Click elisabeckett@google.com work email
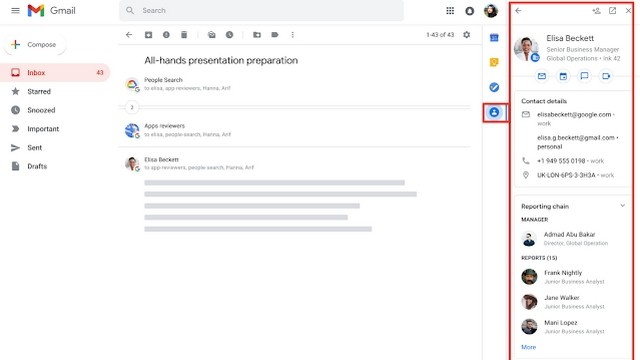 (574, 115)
